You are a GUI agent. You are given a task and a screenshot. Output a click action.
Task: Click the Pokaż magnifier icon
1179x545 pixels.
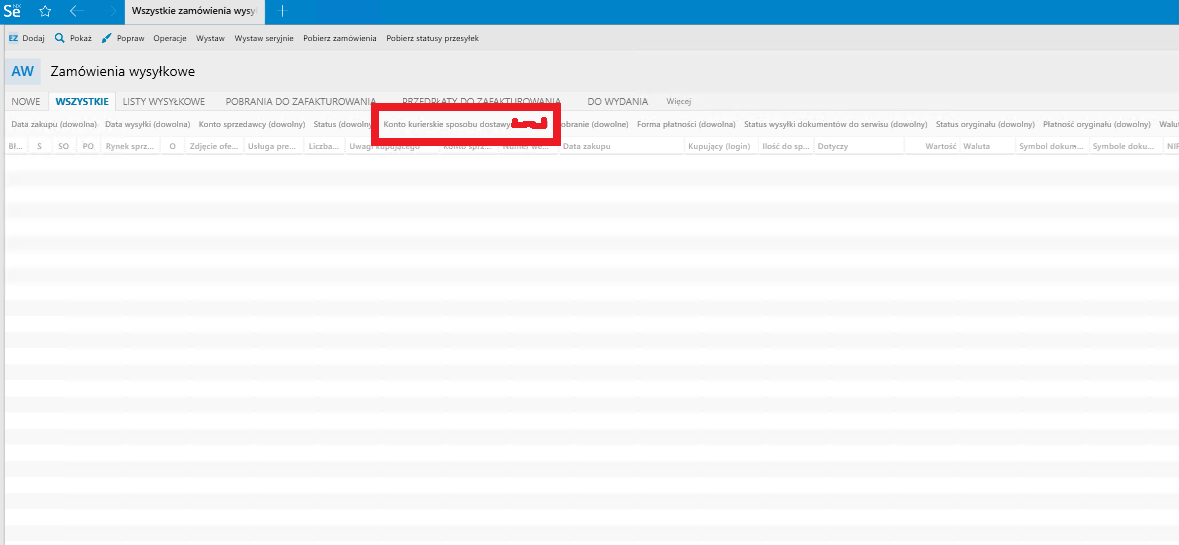60,38
